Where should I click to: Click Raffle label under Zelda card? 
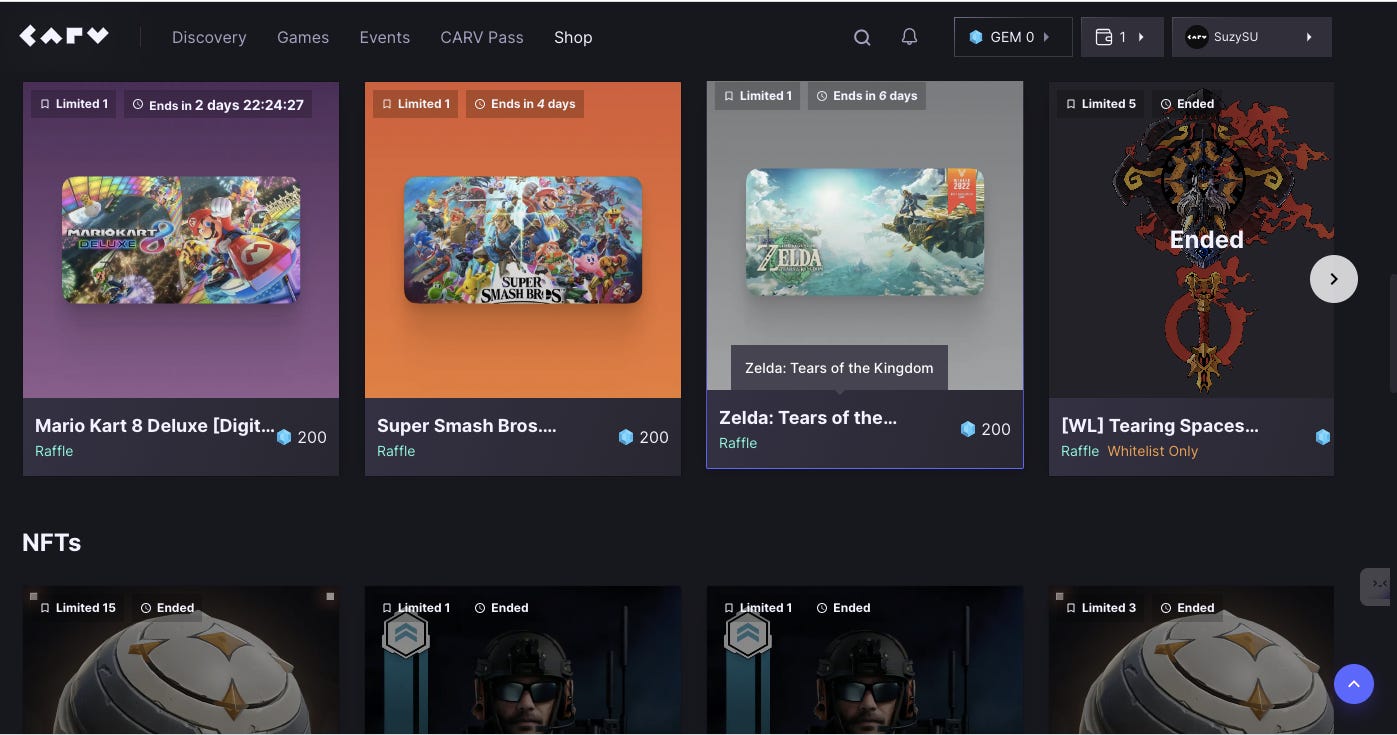(738, 443)
